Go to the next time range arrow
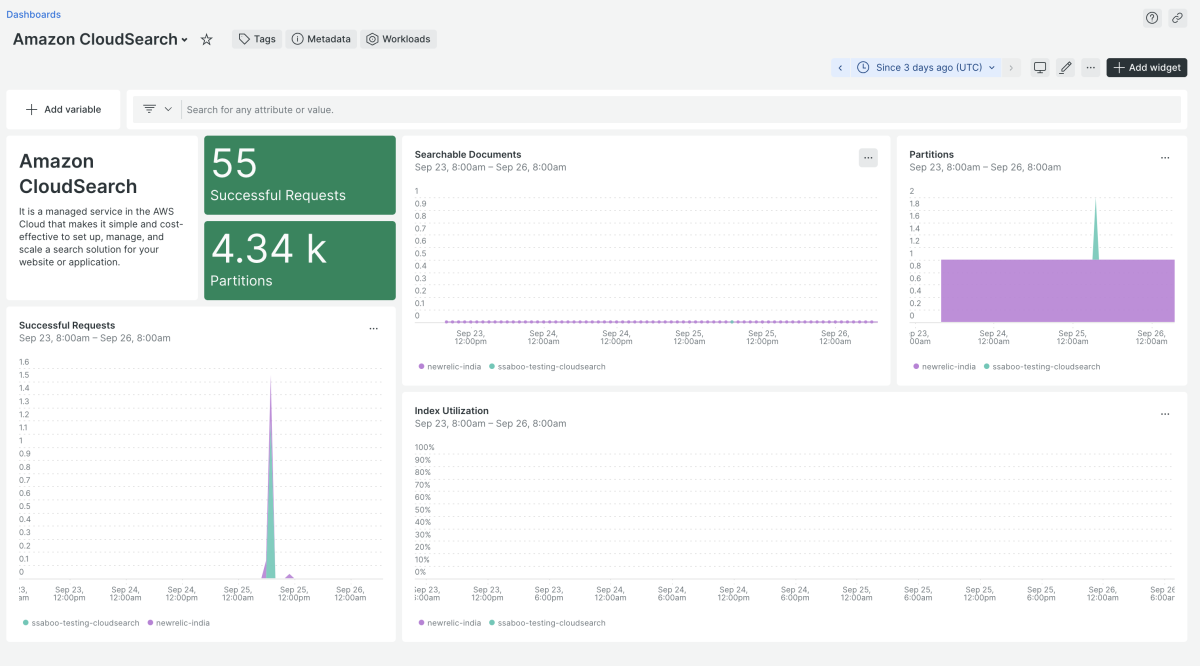 (x=1012, y=67)
